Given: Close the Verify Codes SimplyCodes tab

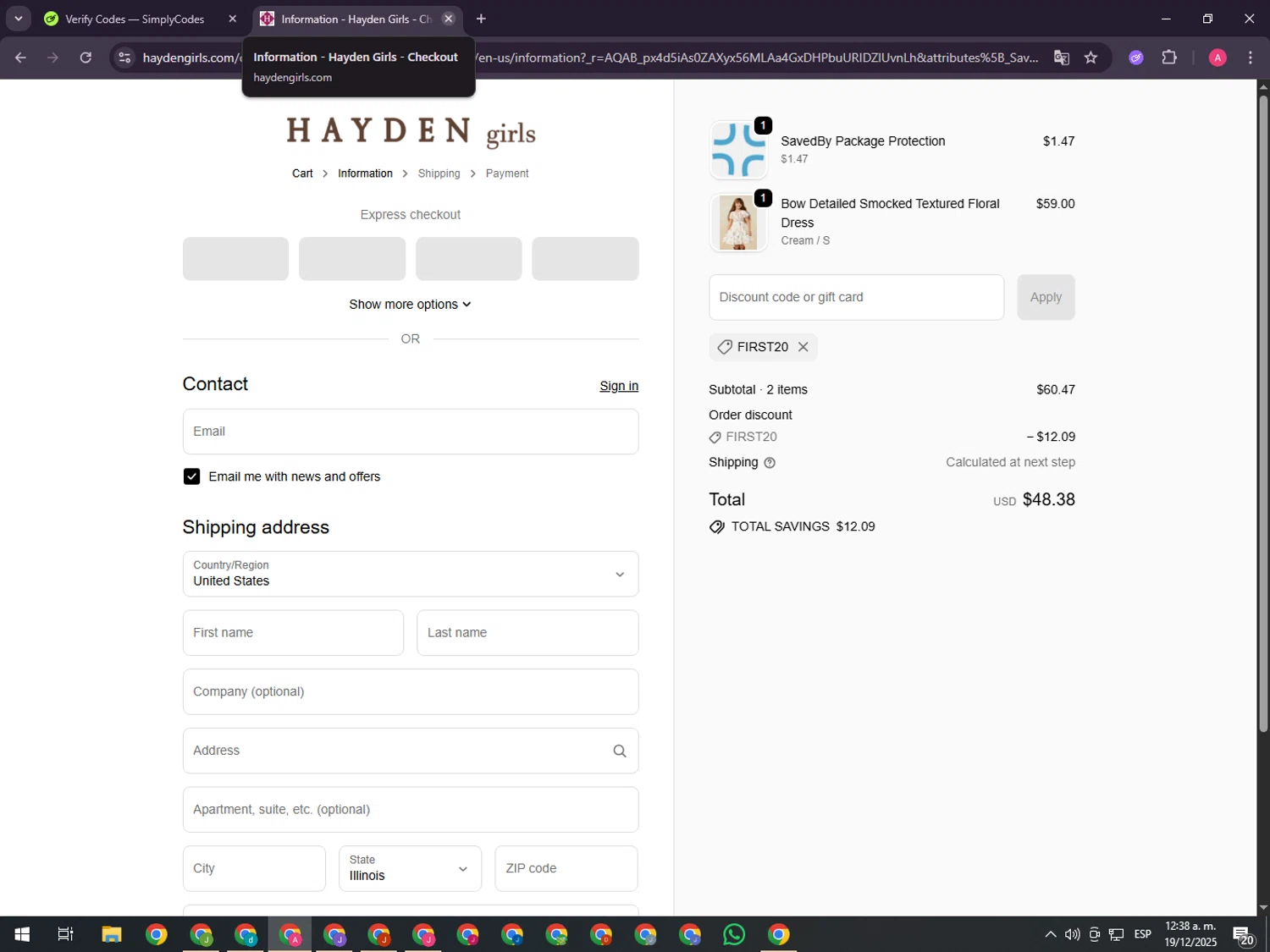Looking at the screenshot, I should tap(233, 19).
